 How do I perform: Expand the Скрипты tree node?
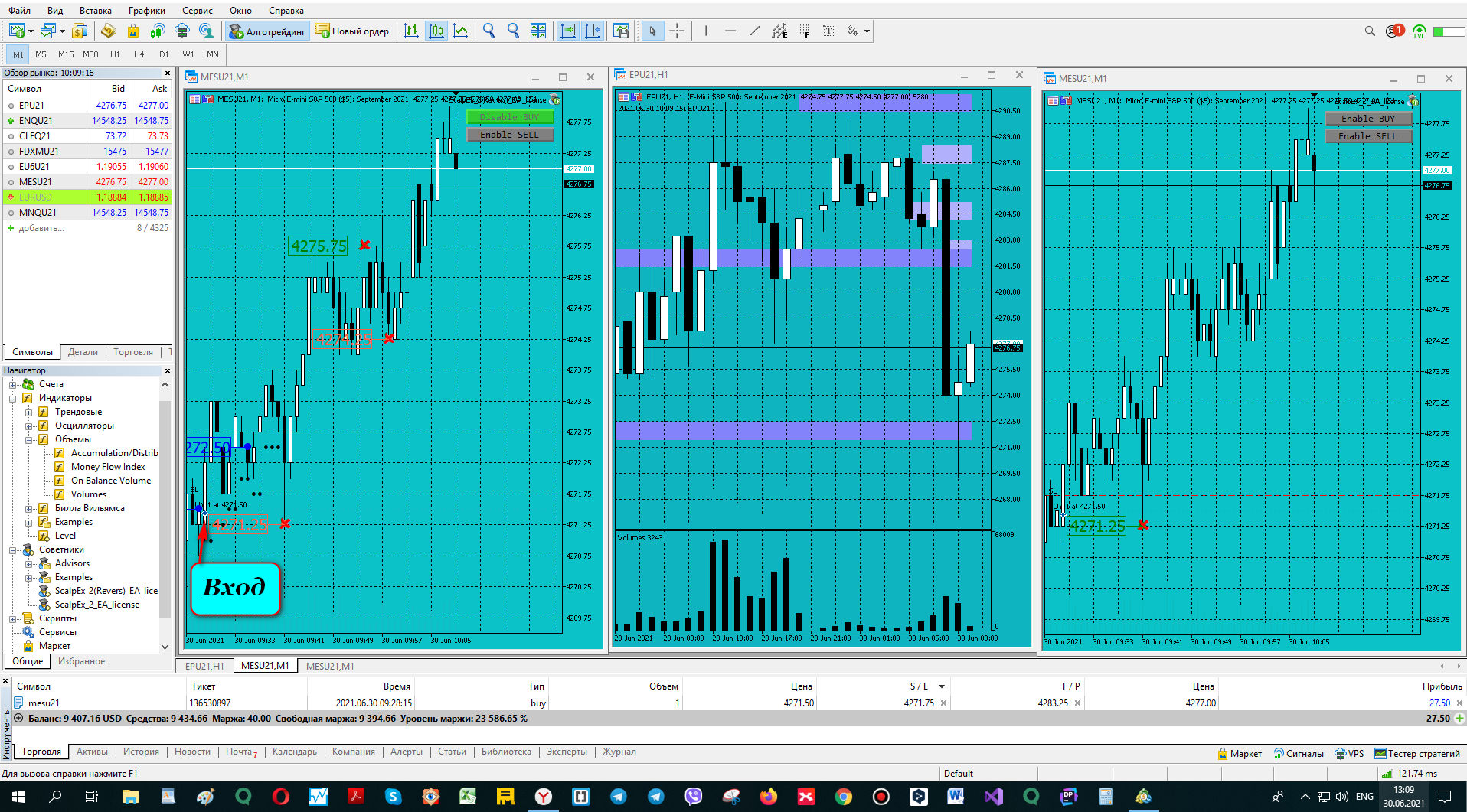point(13,618)
